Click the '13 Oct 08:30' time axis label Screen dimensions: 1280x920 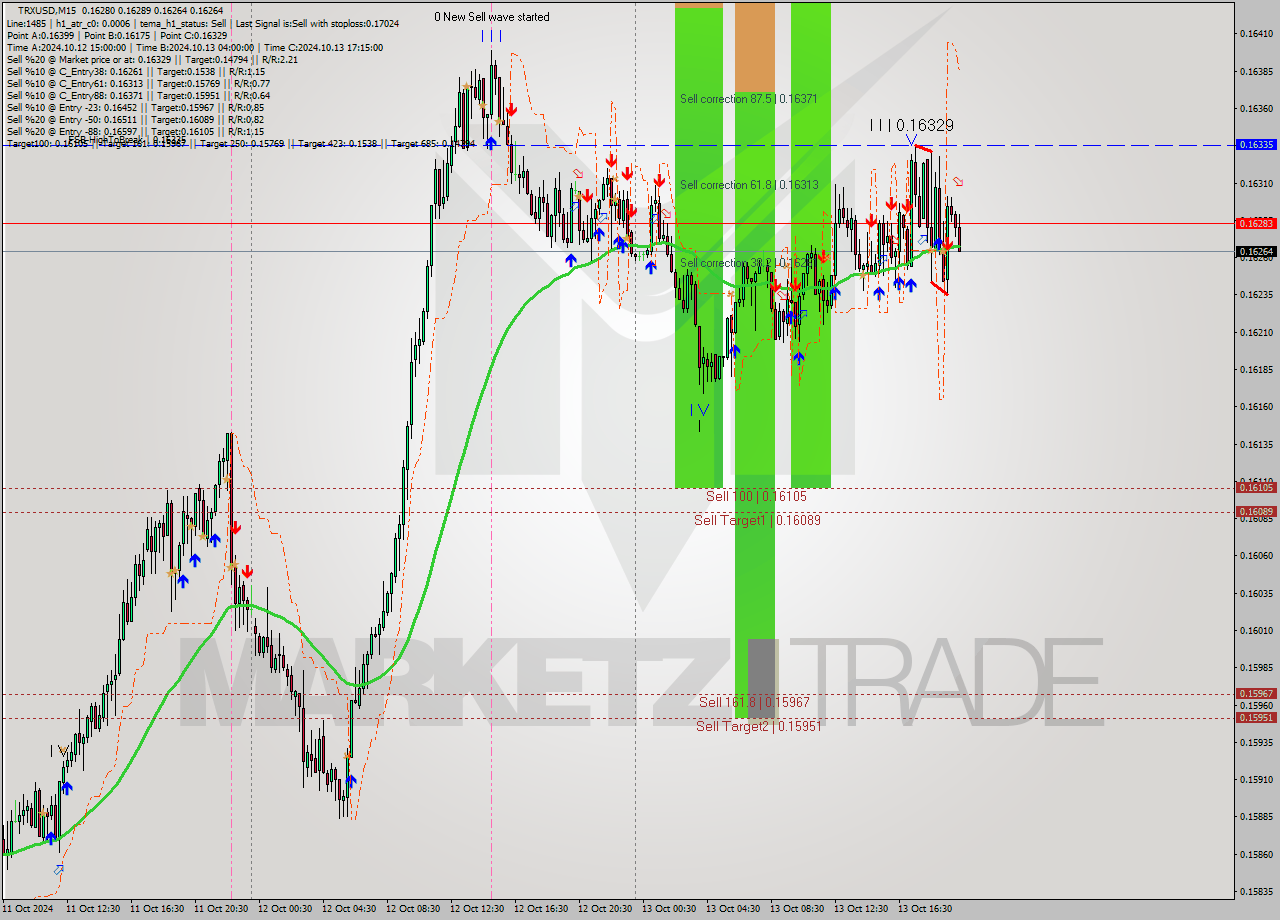pyautogui.click(x=797, y=909)
